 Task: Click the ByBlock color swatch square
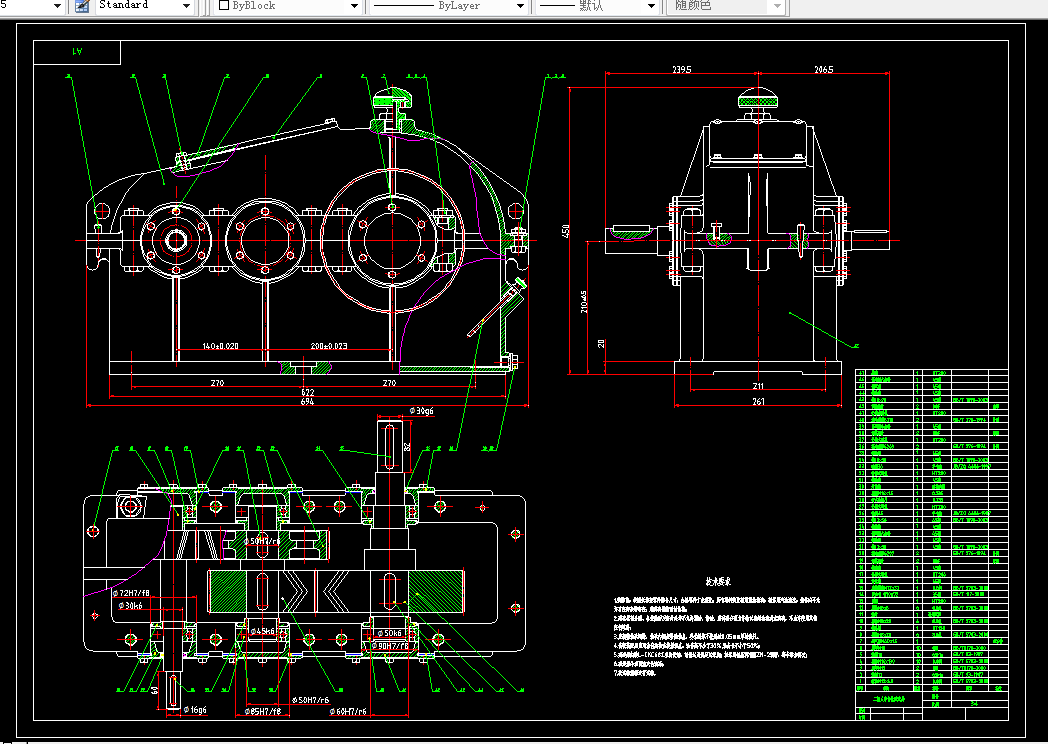tap(223, 6)
